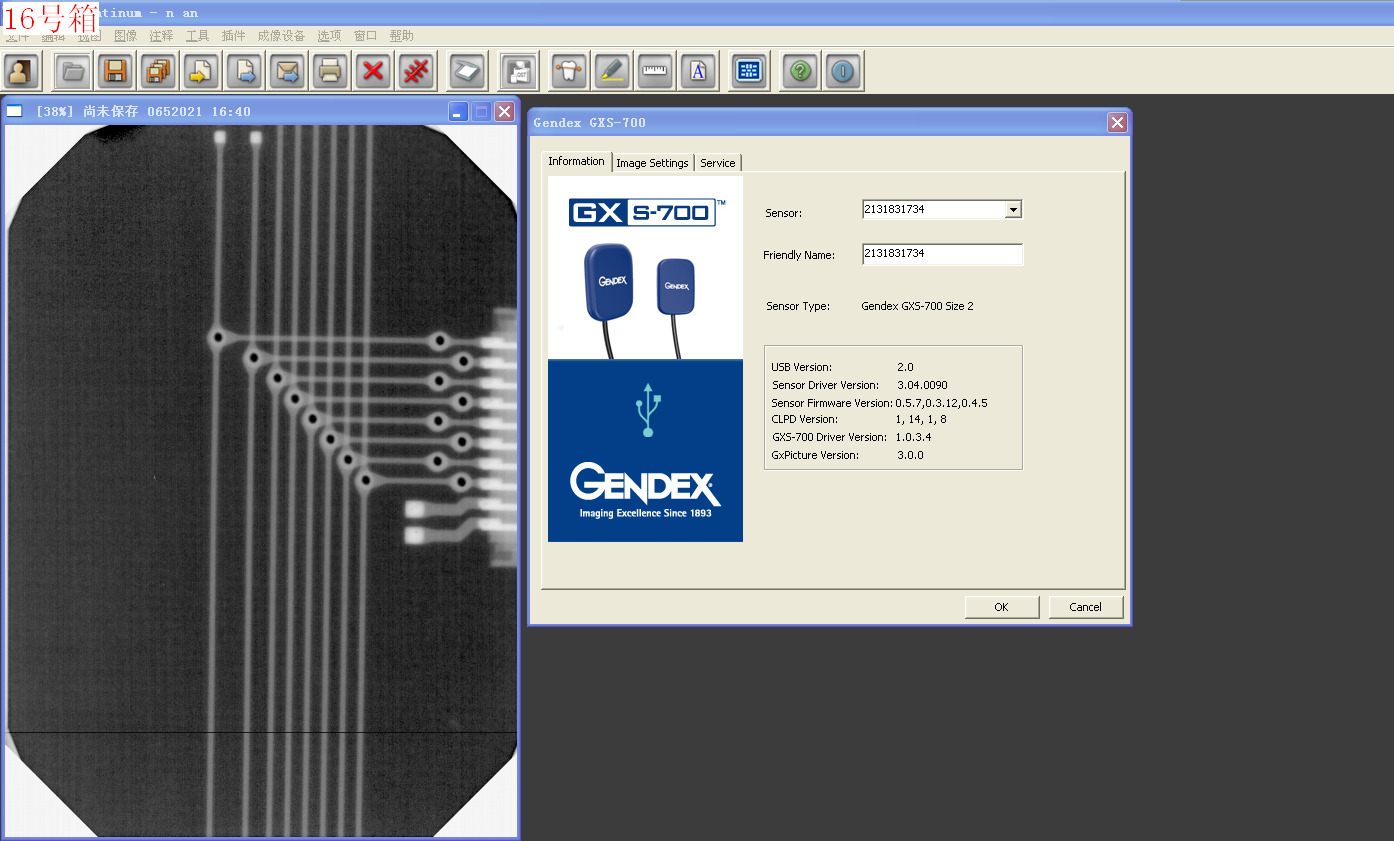Image resolution: width=1394 pixels, height=841 pixels.
Task: Open the blue image layout grid icon
Action: (x=749, y=71)
